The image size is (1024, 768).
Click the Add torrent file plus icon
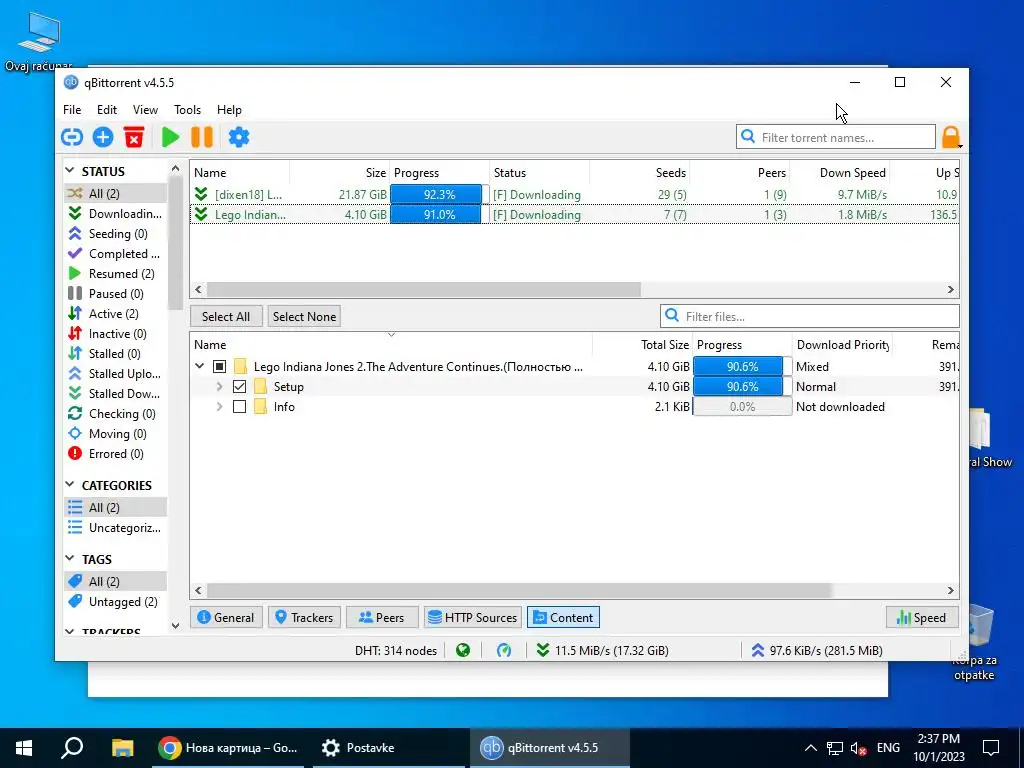103,137
